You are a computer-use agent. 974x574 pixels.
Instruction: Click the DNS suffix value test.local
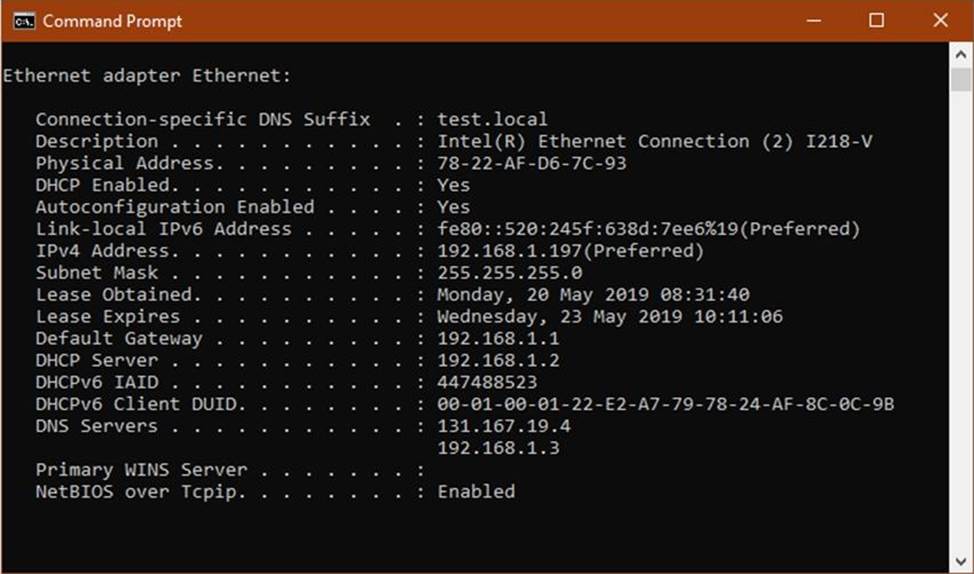tap(492, 120)
